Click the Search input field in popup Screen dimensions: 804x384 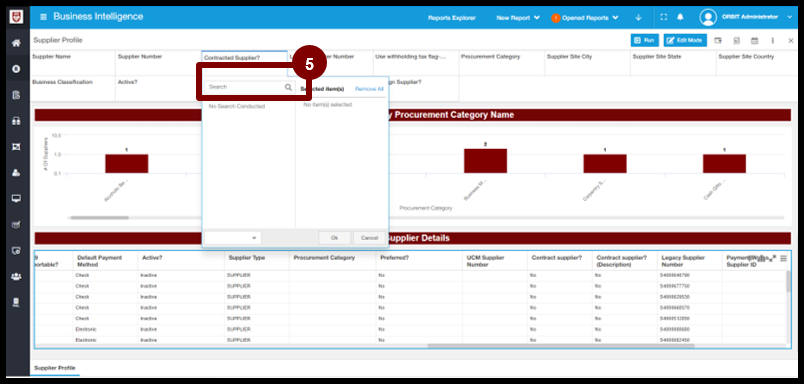tap(245, 87)
